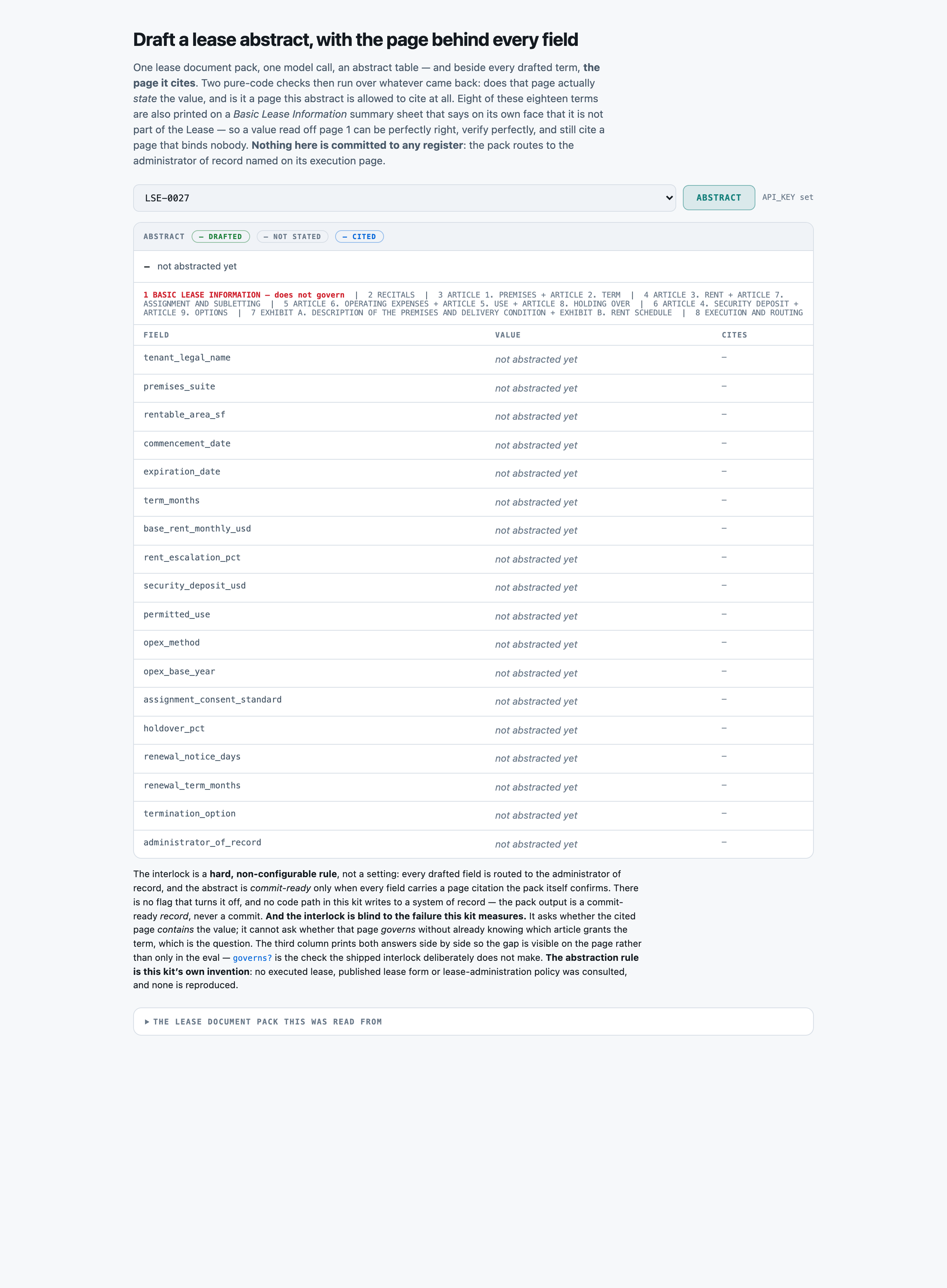This screenshot has height=1288, width=947.
Task: Click the API_KEY set indicator
Action: (x=787, y=197)
